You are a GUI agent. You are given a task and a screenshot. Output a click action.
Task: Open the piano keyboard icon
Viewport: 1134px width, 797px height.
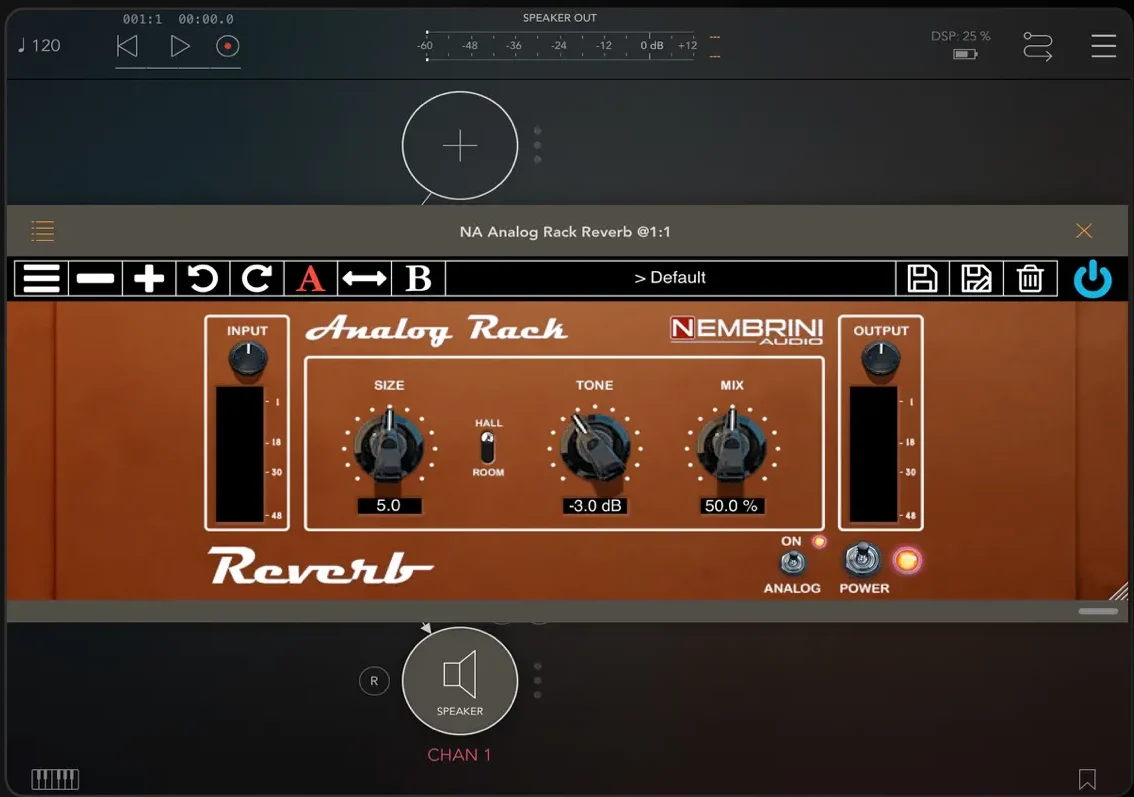tap(55, 779)
